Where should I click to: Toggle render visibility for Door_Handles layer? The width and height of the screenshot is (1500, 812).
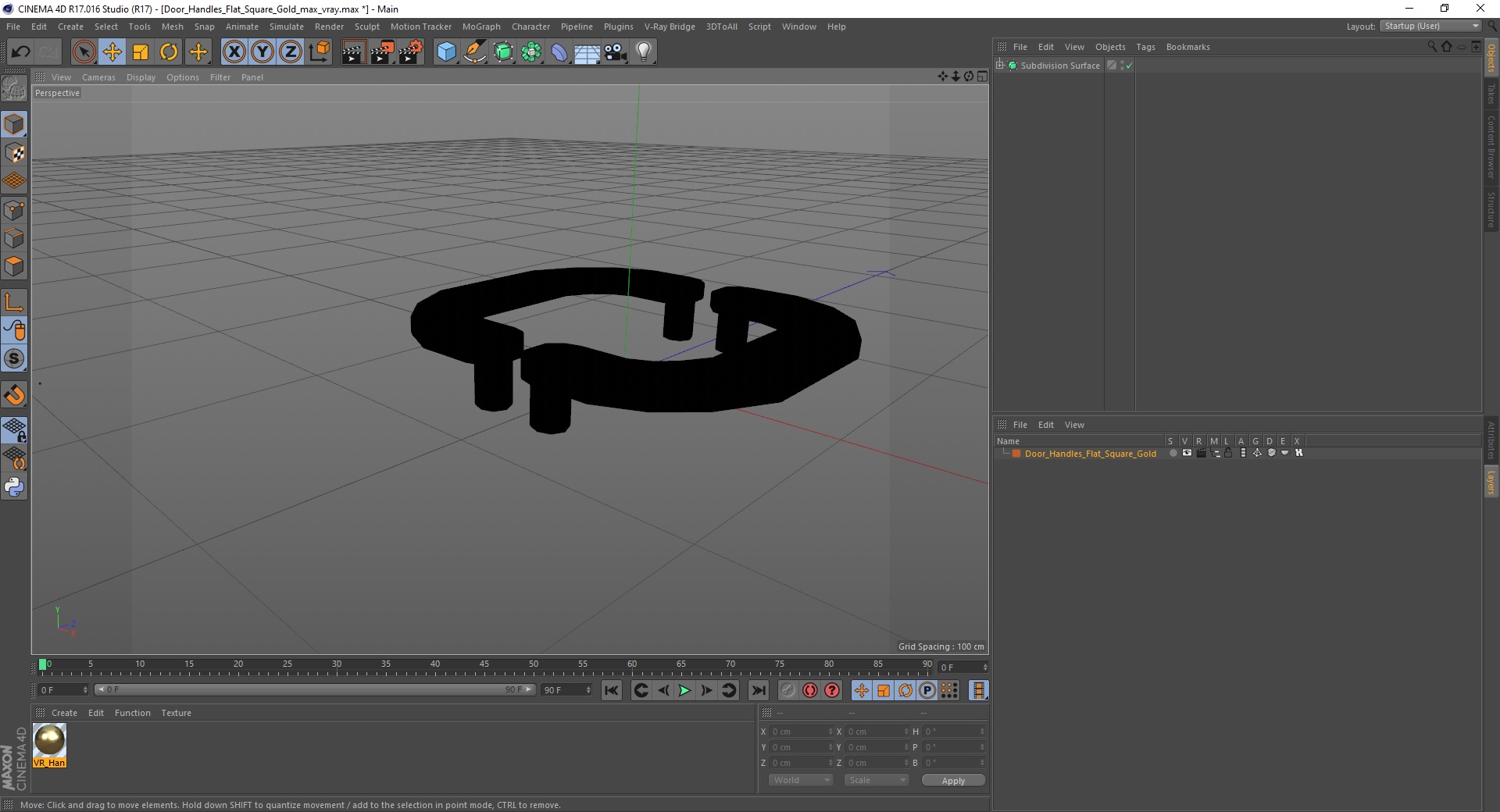click(x=1201, y=453)
